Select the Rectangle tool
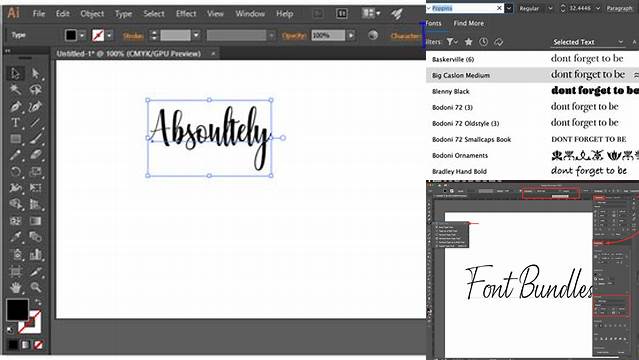 (15, 139)
